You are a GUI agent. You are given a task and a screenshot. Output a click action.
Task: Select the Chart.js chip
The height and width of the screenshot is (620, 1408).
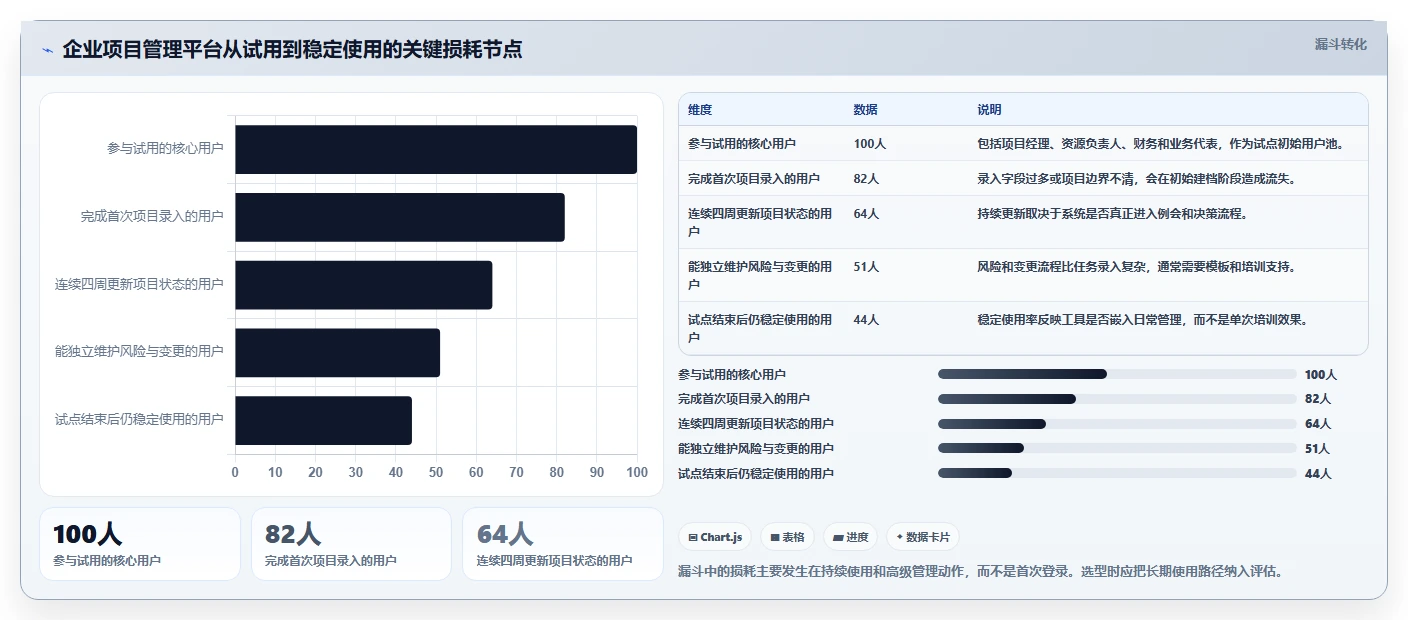[x=715, y=537]
